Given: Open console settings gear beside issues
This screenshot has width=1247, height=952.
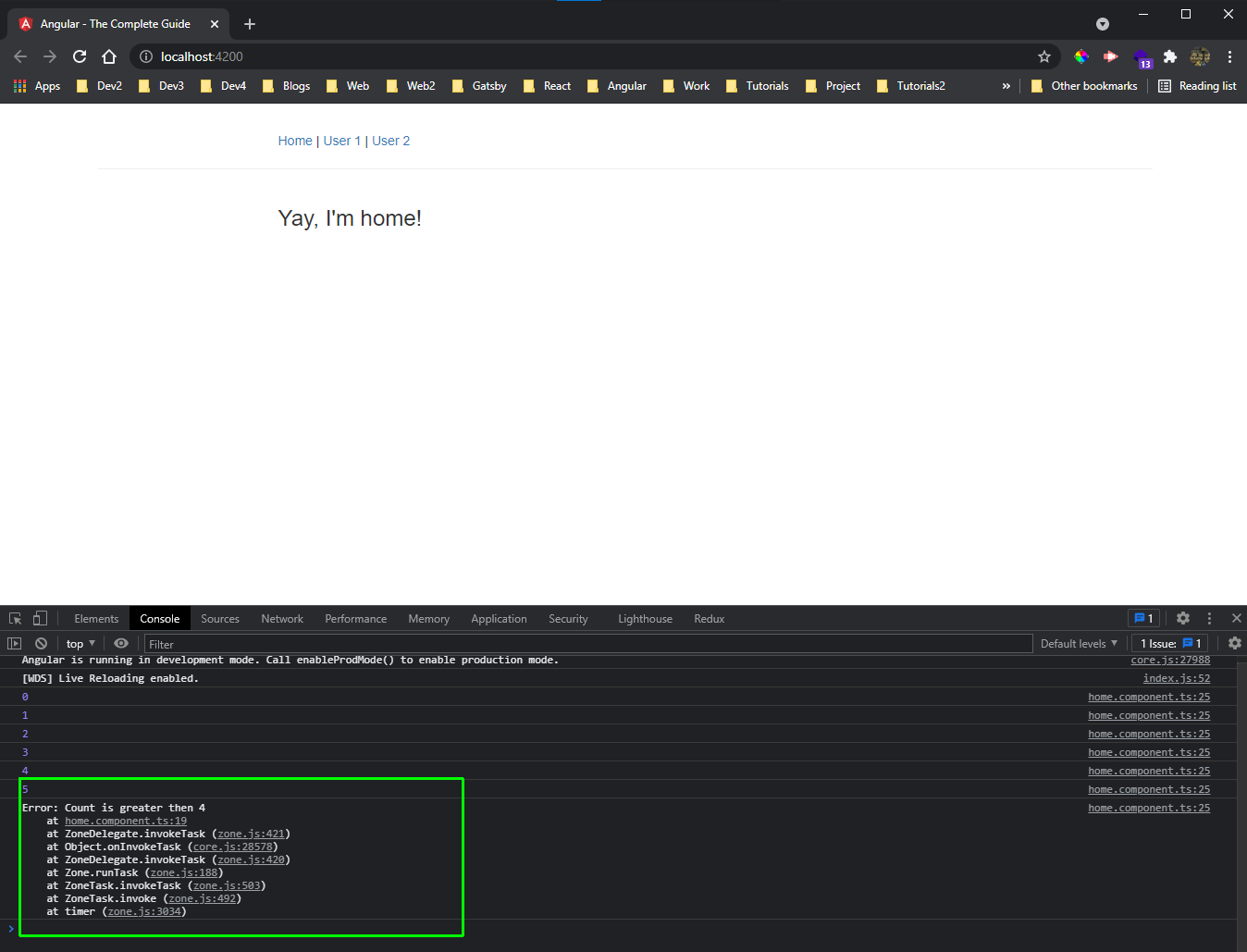Looking at the screenshot, I should point(1235,643).
